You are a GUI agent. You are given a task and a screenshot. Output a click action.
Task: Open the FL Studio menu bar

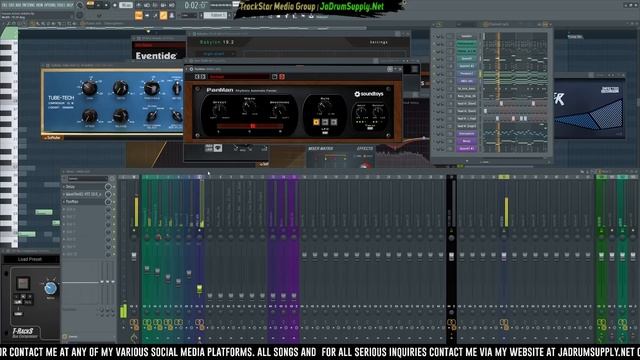(x=38, y=5)
